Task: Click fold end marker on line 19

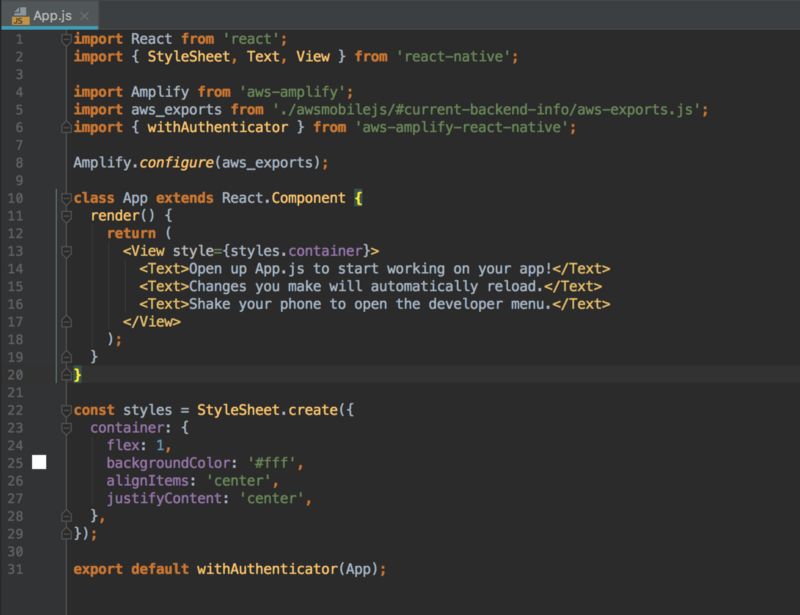Action: 66,357
